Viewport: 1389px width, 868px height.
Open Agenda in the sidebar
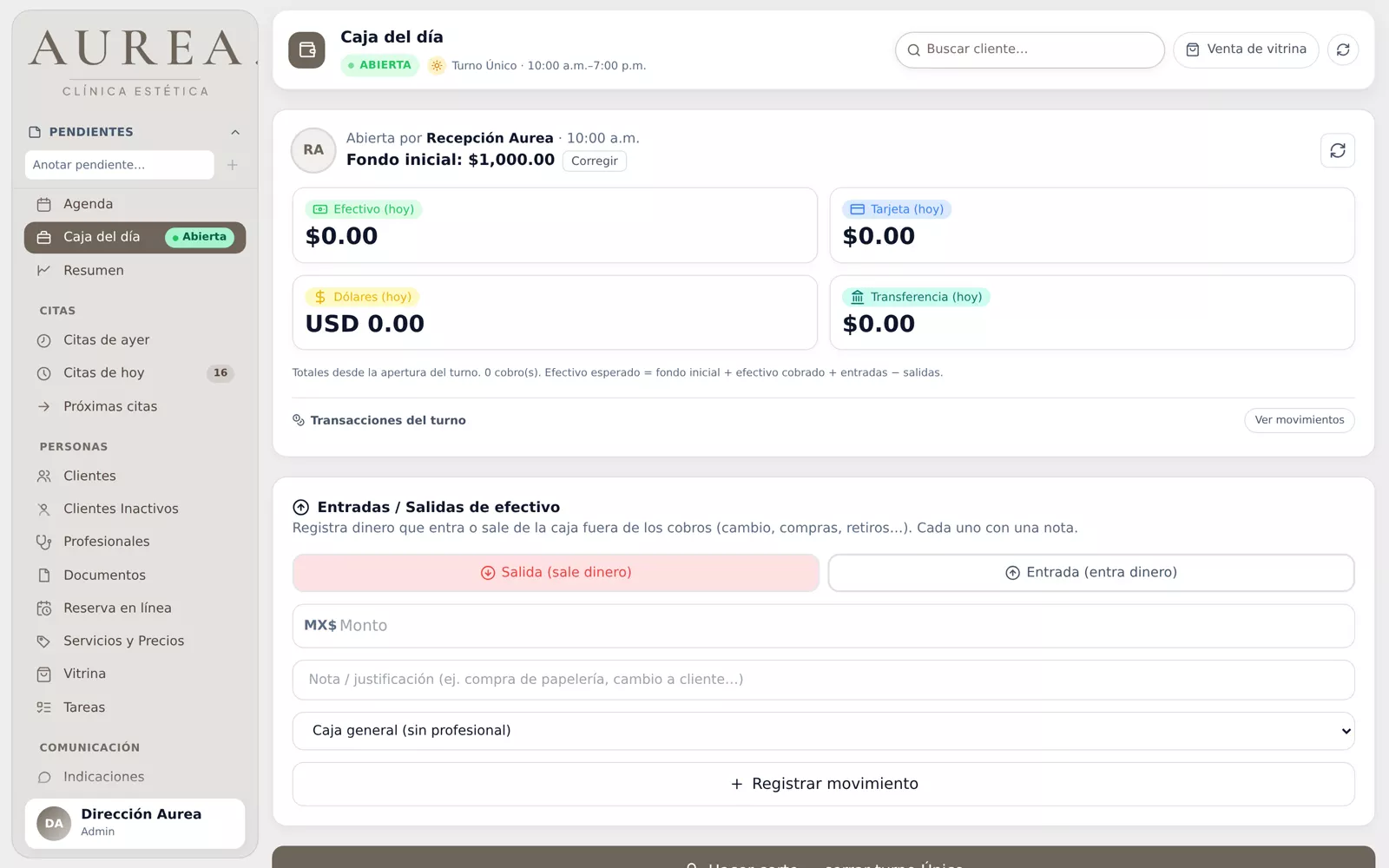(135, 204)
